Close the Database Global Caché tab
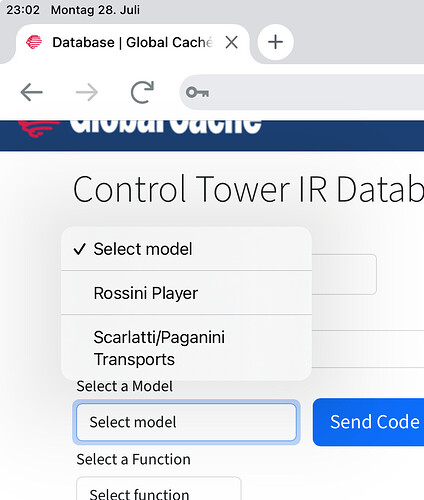This screenshot has width=424, height=500. click(231, 42)
